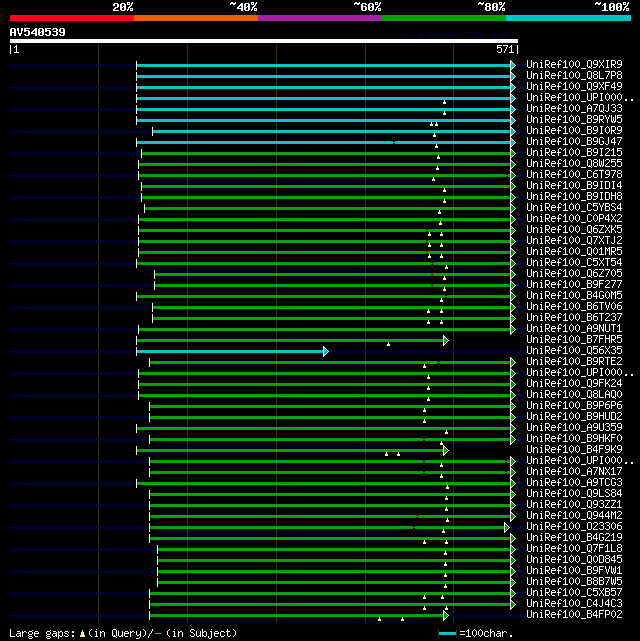The width and height of the screenshot is (640, 641).
Task: Pick the UniRef100_B9FVW1 hit label
Action: [574, 571]
